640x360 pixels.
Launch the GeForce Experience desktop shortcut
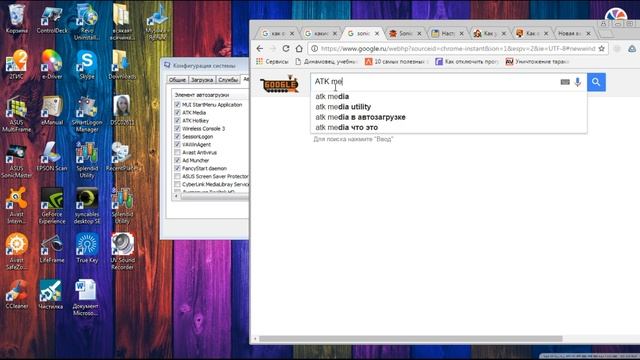point(52,206)
